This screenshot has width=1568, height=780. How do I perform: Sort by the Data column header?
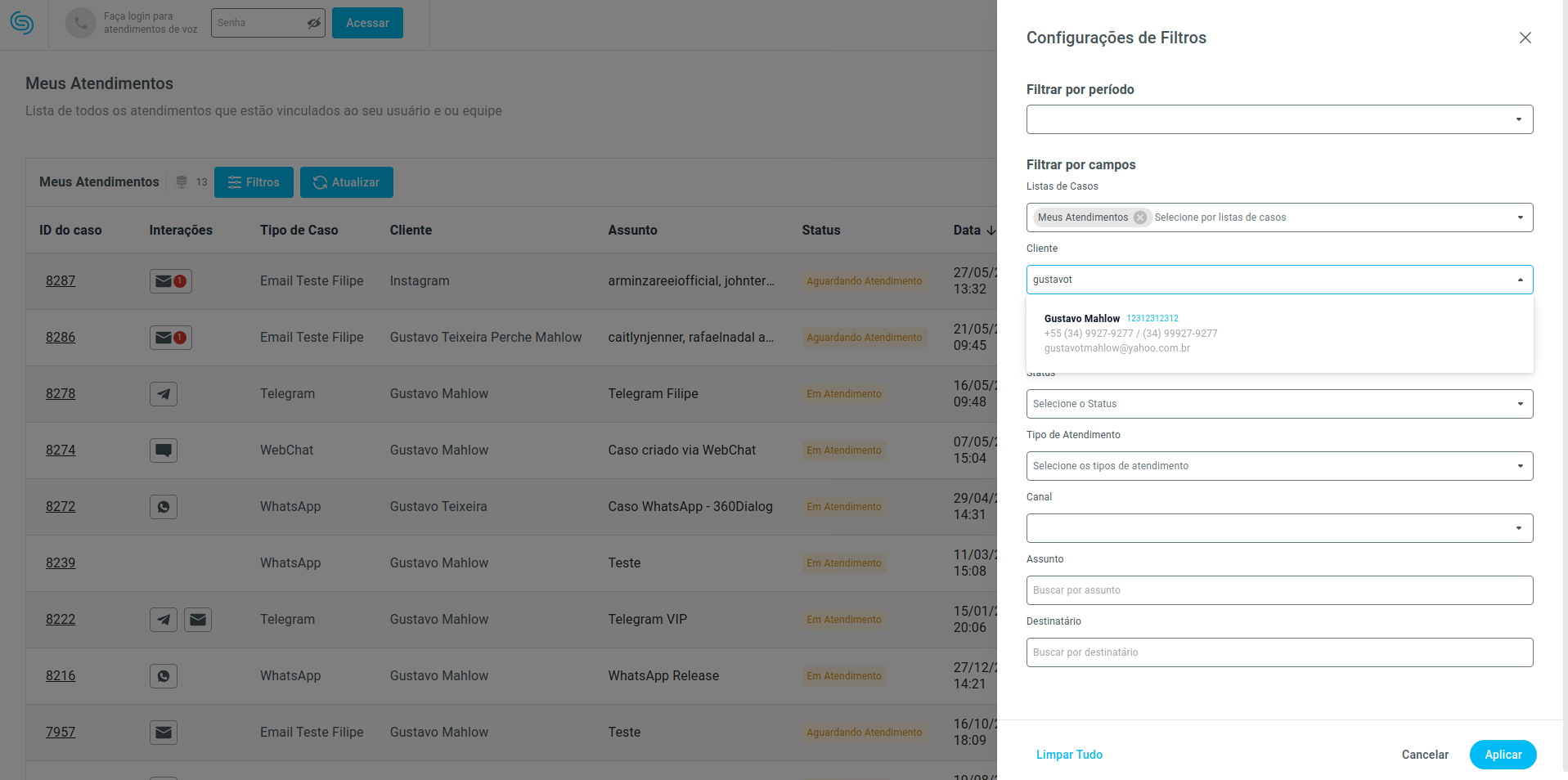tap(973, 231)
